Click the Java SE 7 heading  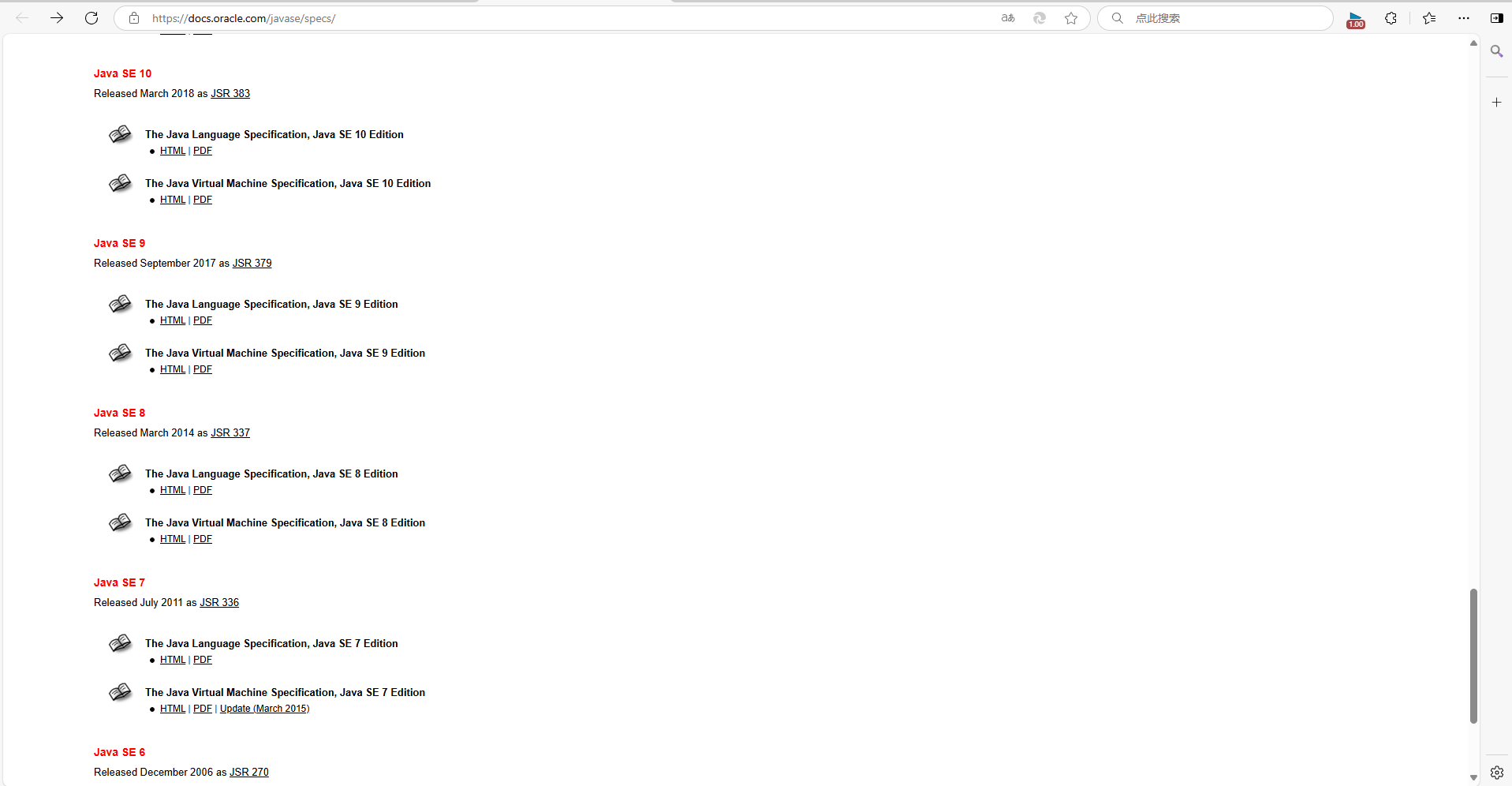coord(119,582)
